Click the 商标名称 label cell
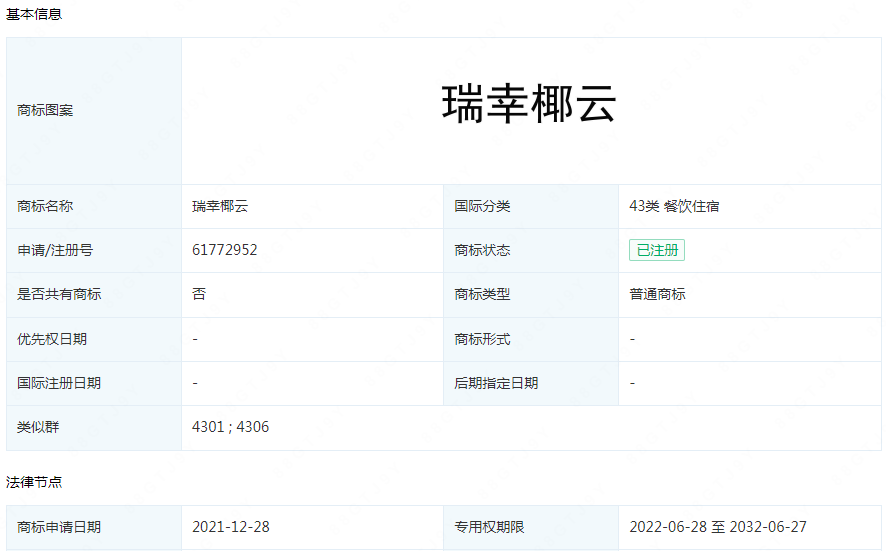 (x=94, y=206)
